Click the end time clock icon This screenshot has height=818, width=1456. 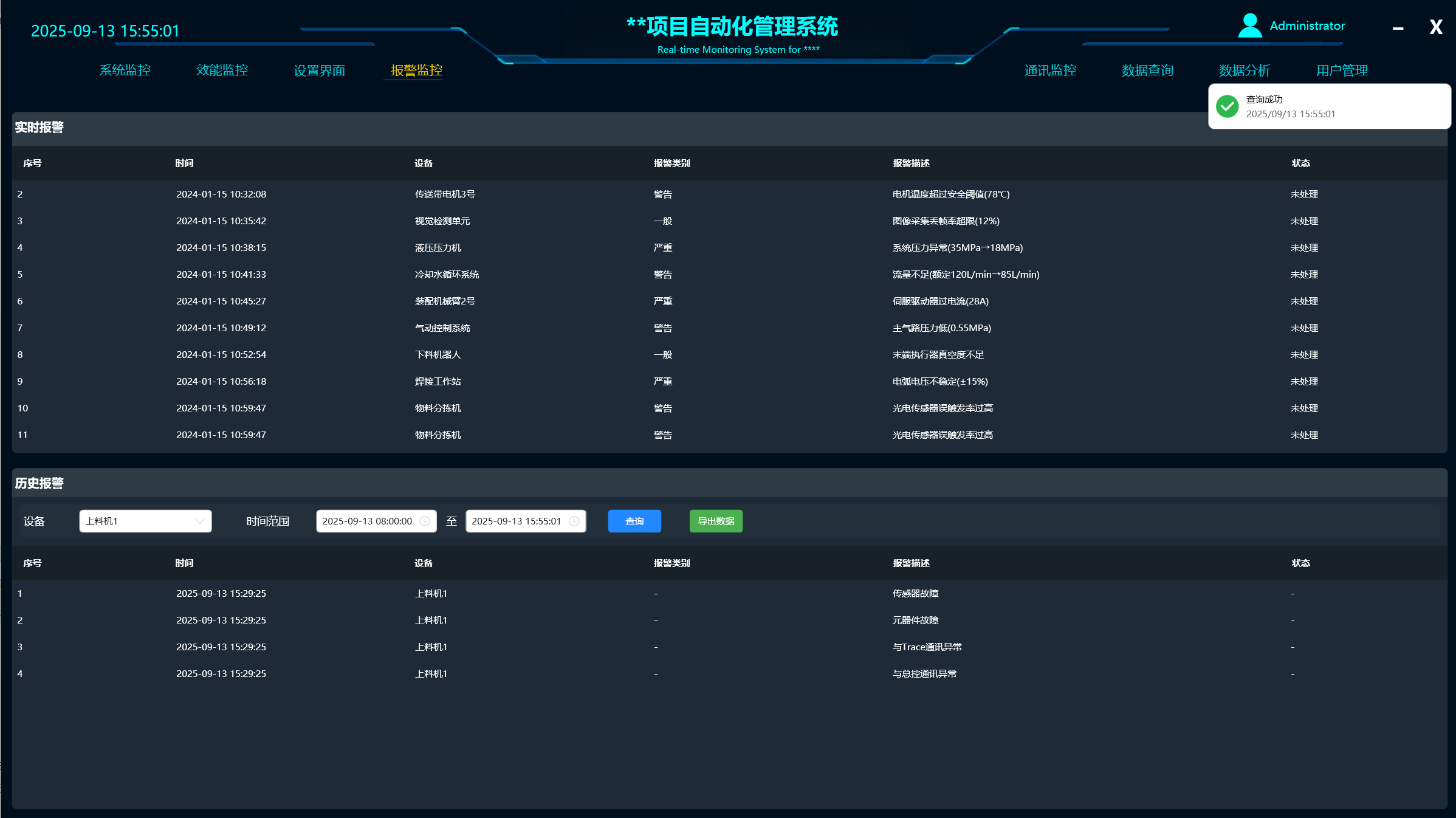coord(574,521)
